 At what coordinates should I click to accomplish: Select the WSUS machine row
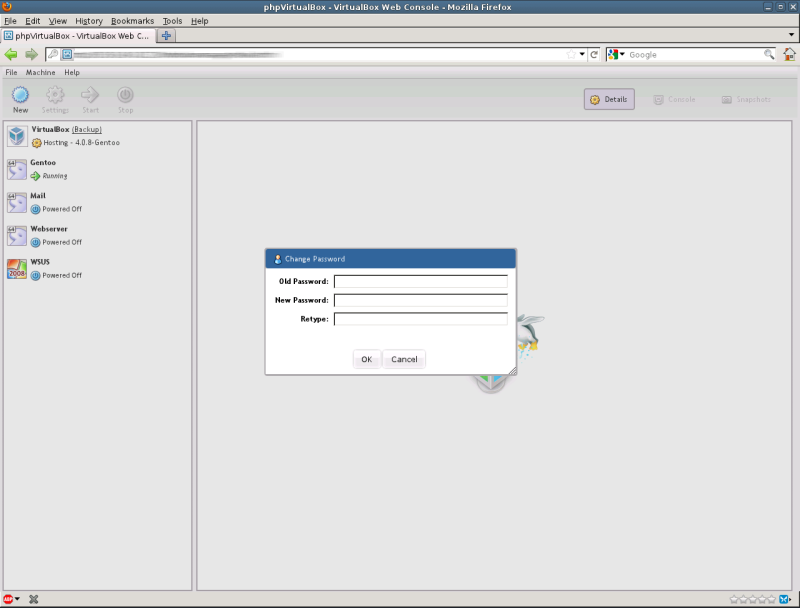[97, 268]
